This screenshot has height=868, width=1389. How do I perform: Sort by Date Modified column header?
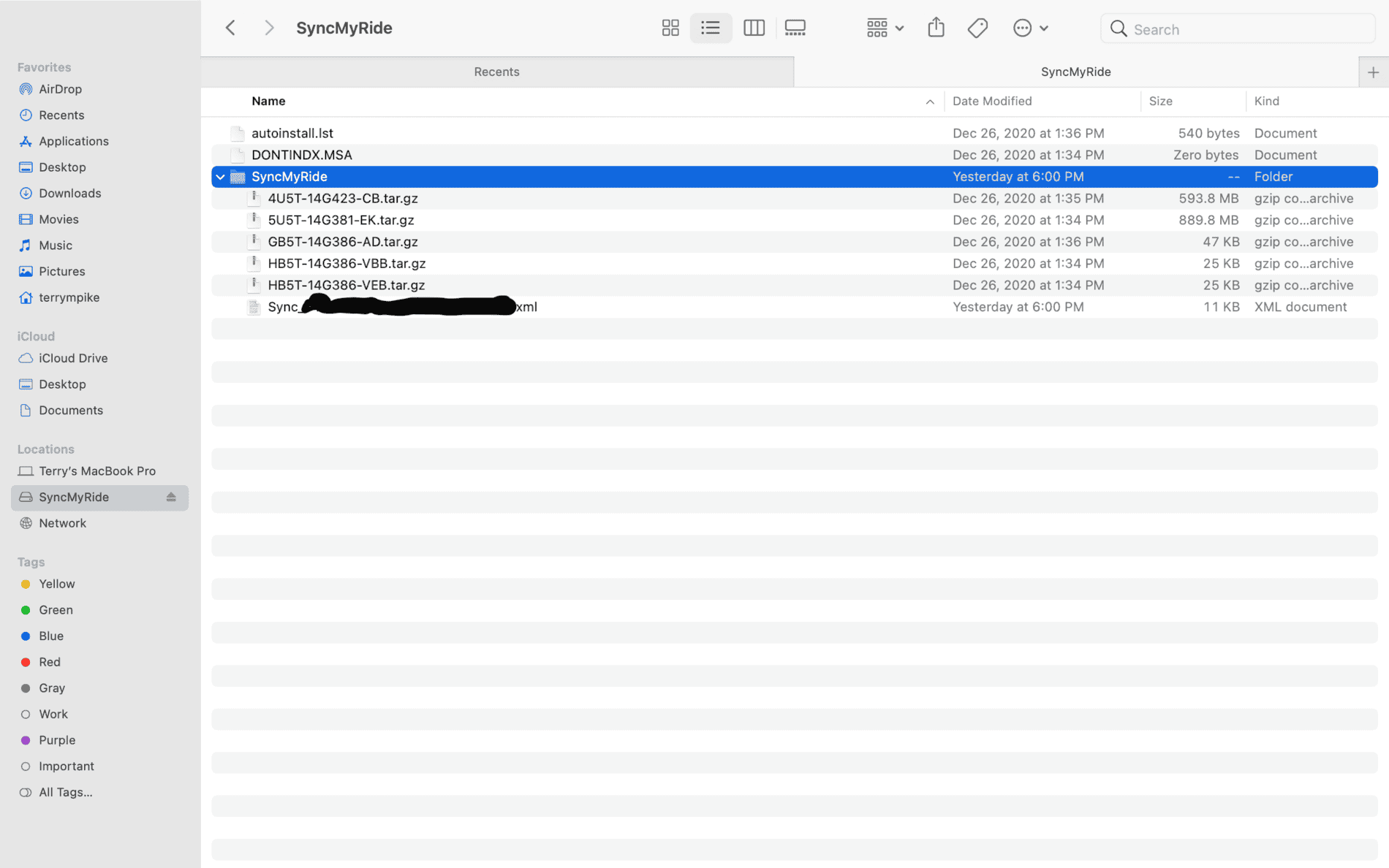click(992, 101)
